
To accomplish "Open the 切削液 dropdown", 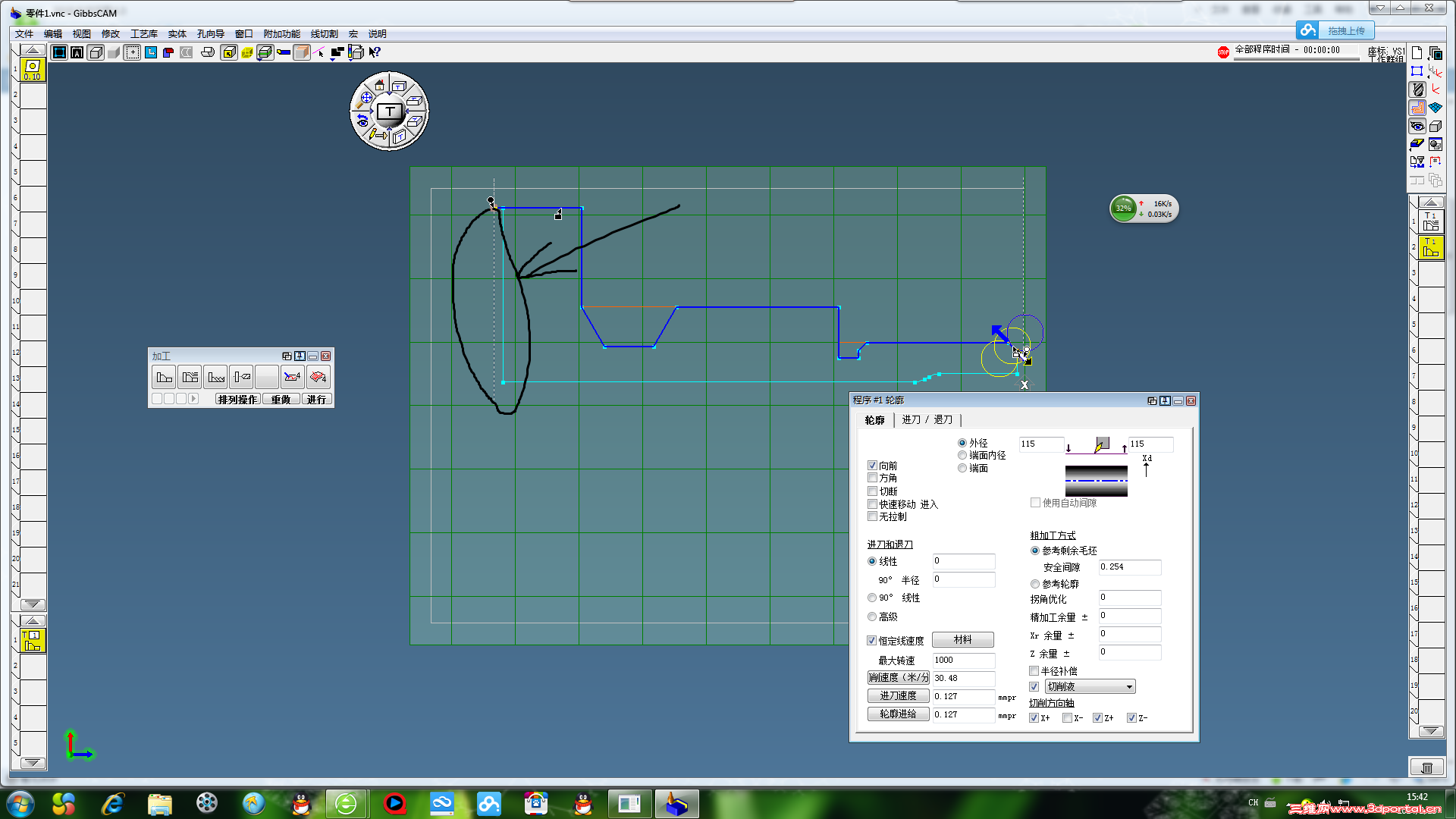I will click(x=1090, y=686).
